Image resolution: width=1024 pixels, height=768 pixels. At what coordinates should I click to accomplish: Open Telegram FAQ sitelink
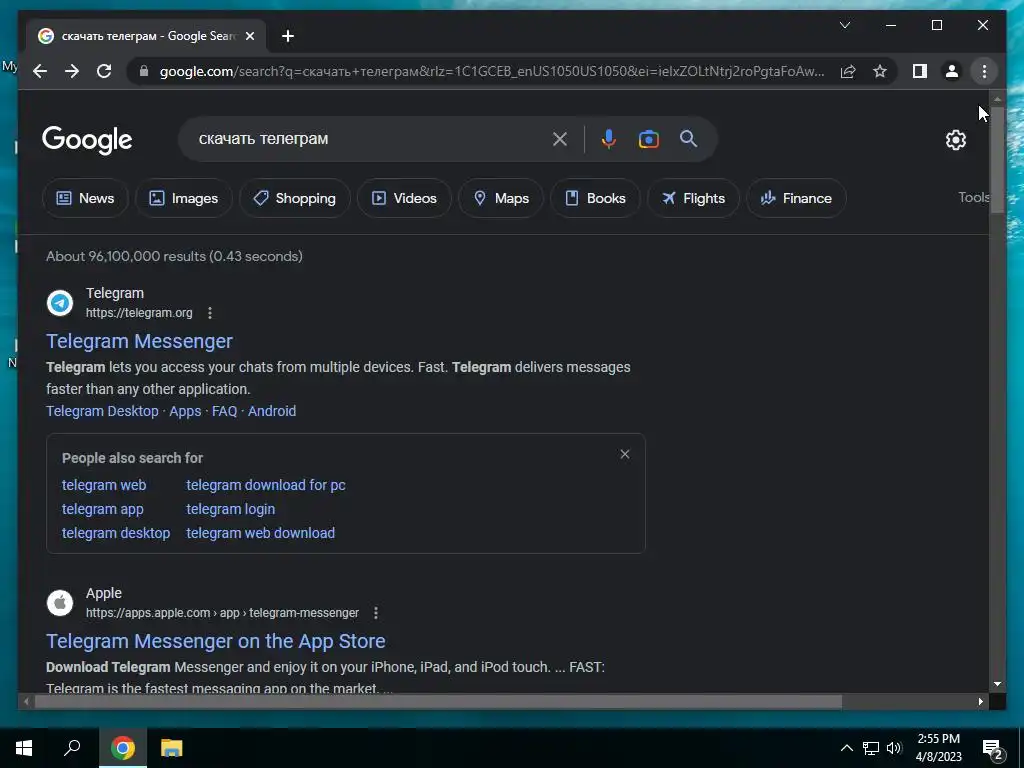(225, 411)
